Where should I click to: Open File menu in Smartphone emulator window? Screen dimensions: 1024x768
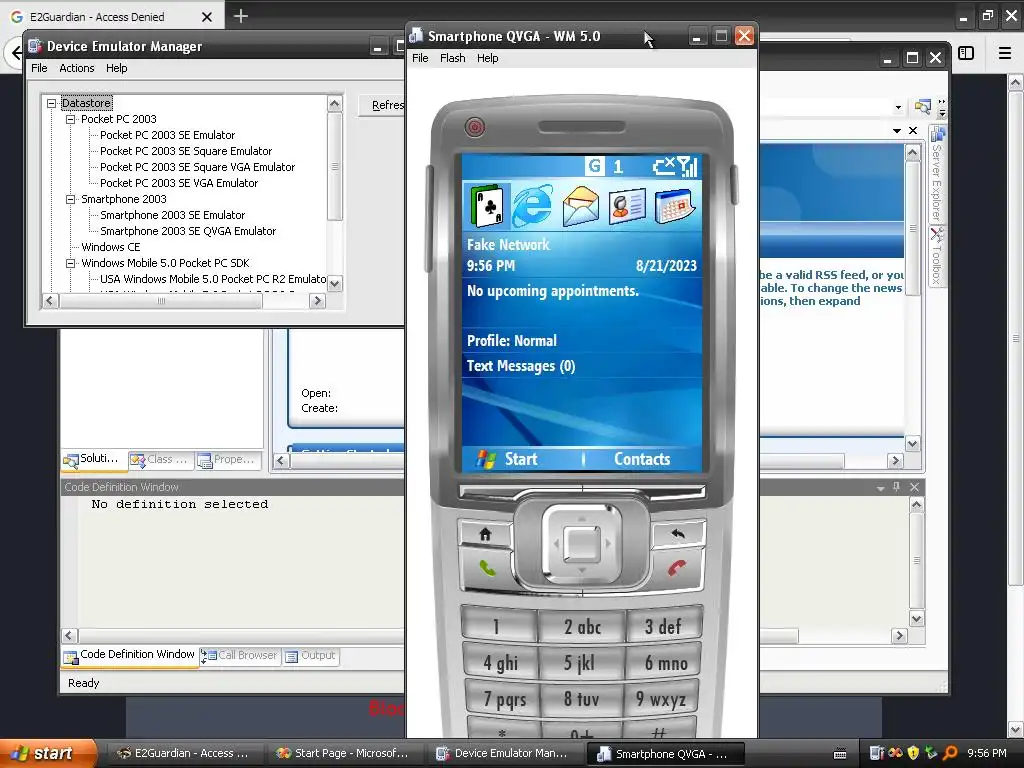420,58
